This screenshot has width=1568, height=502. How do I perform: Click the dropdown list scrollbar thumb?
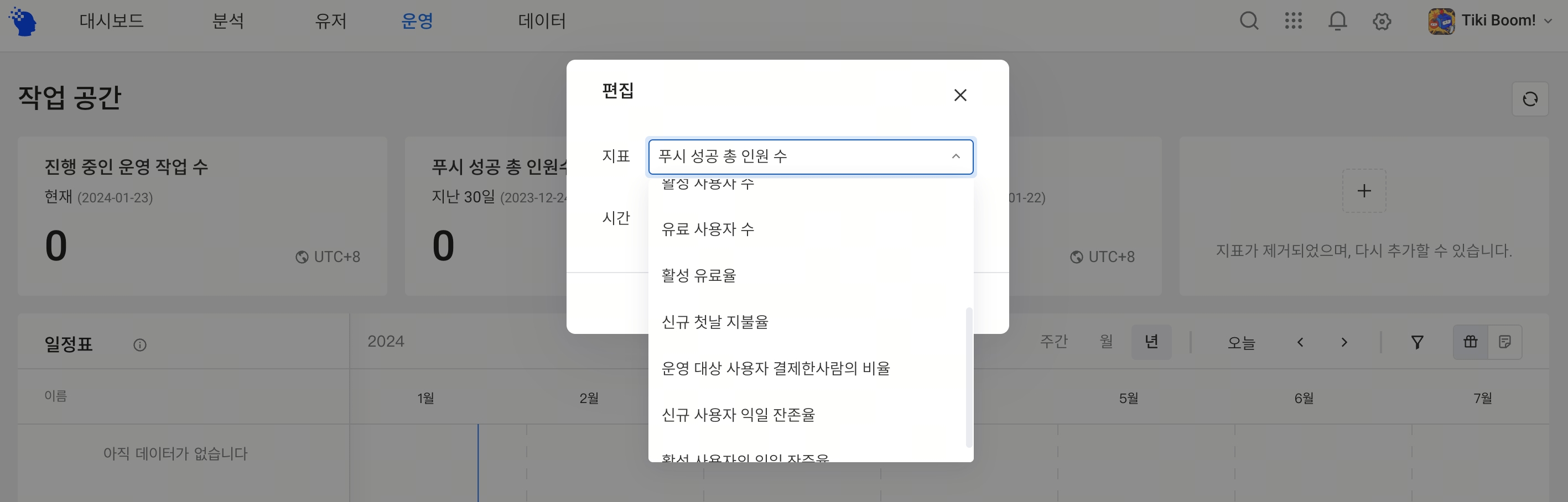[x=969, y=377]
